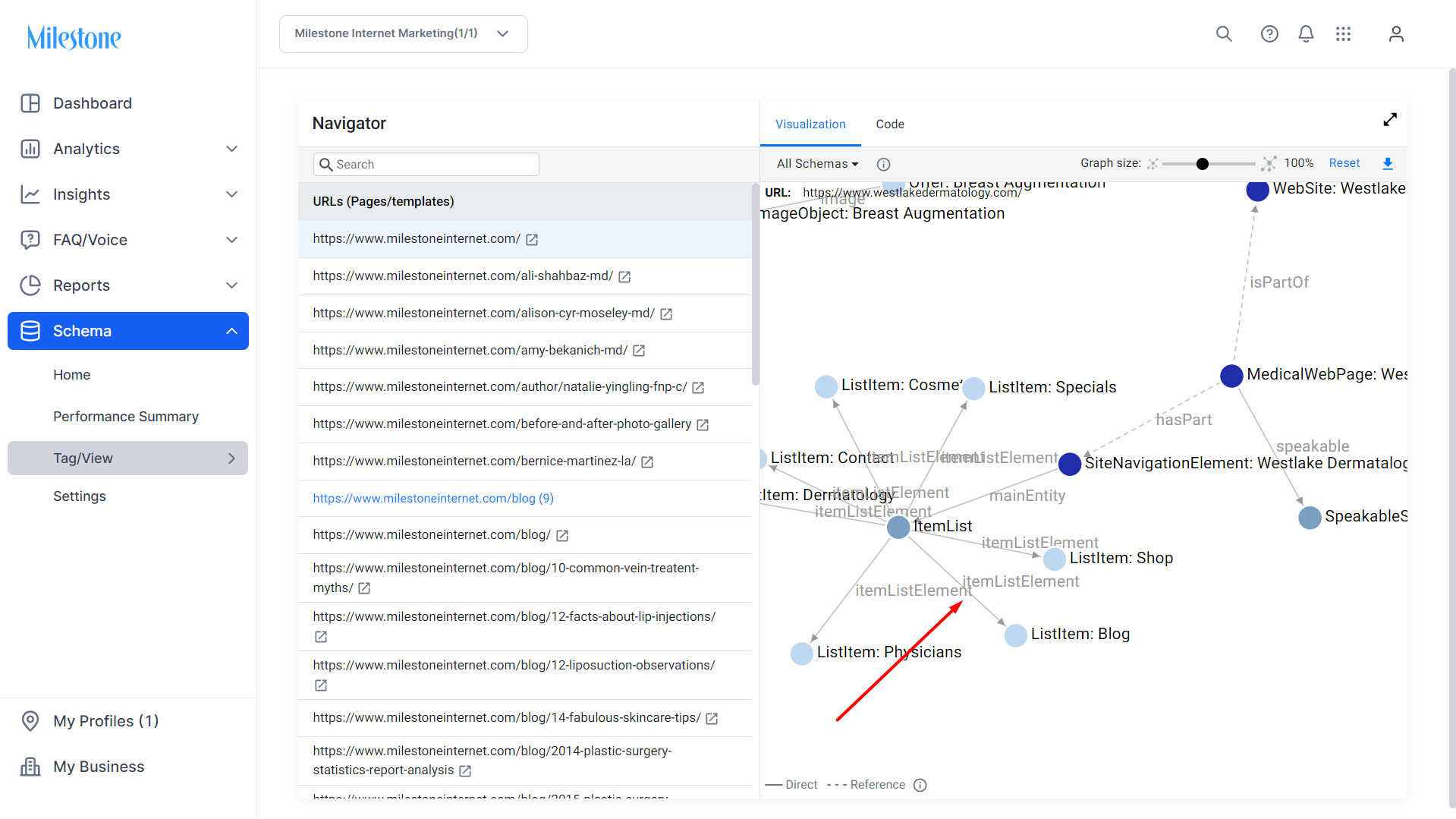The image size is (1456, 819).
Task: Adjust the Graph size slider handle
Action: (1202, 164)
